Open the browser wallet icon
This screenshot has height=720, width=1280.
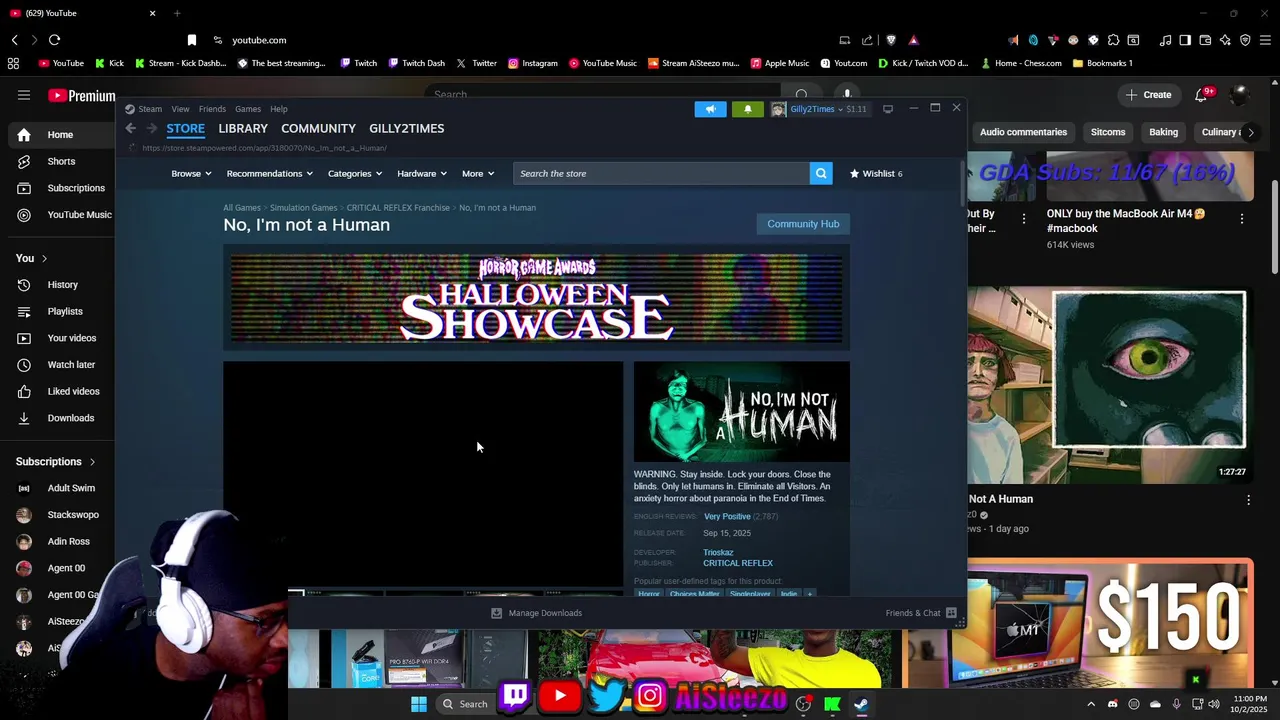1205,40
